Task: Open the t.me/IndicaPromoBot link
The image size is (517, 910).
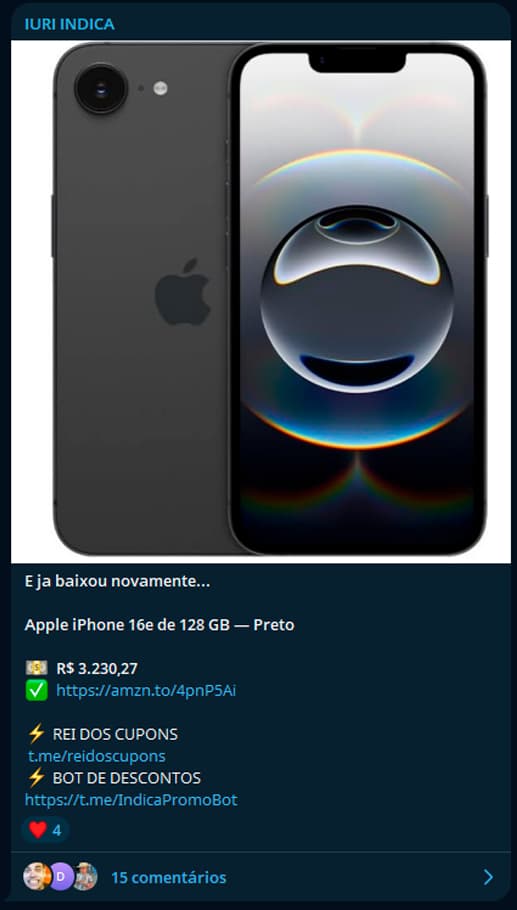Action: click(131, 800)
